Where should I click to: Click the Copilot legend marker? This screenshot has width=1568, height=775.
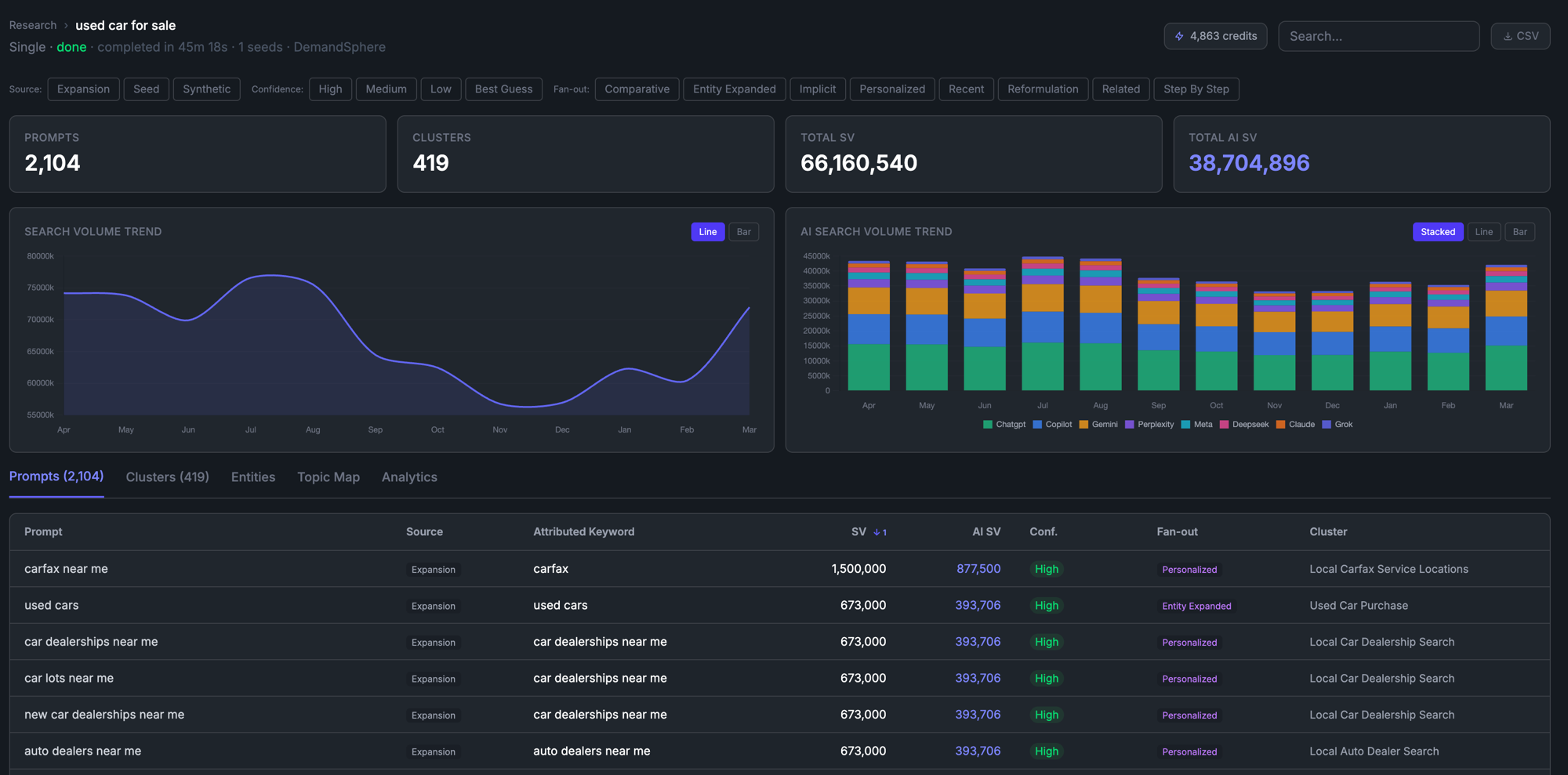coord(1036,424)
